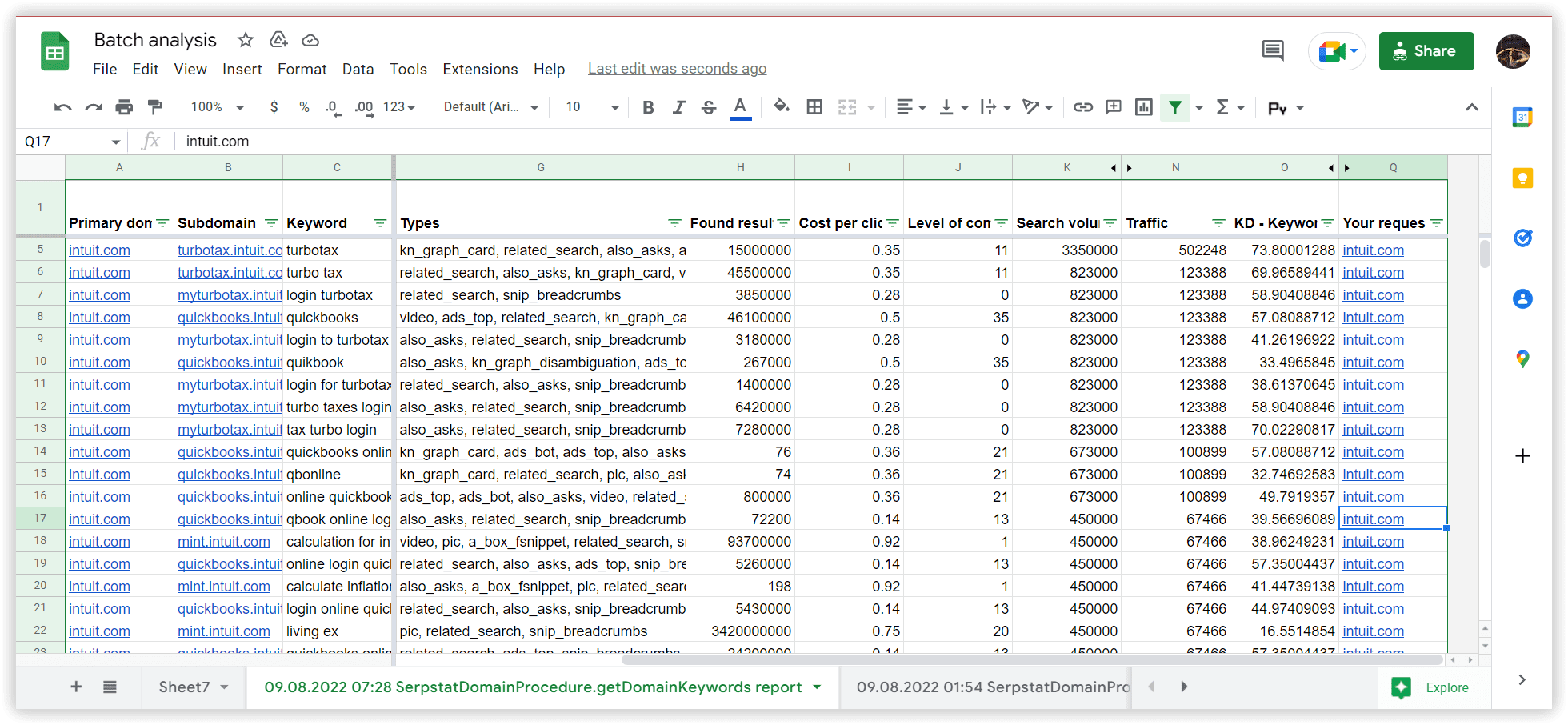The height and width of the screenshot is (725, 1568).
Task: Select the Paint format roller icon
Action: 155,107
